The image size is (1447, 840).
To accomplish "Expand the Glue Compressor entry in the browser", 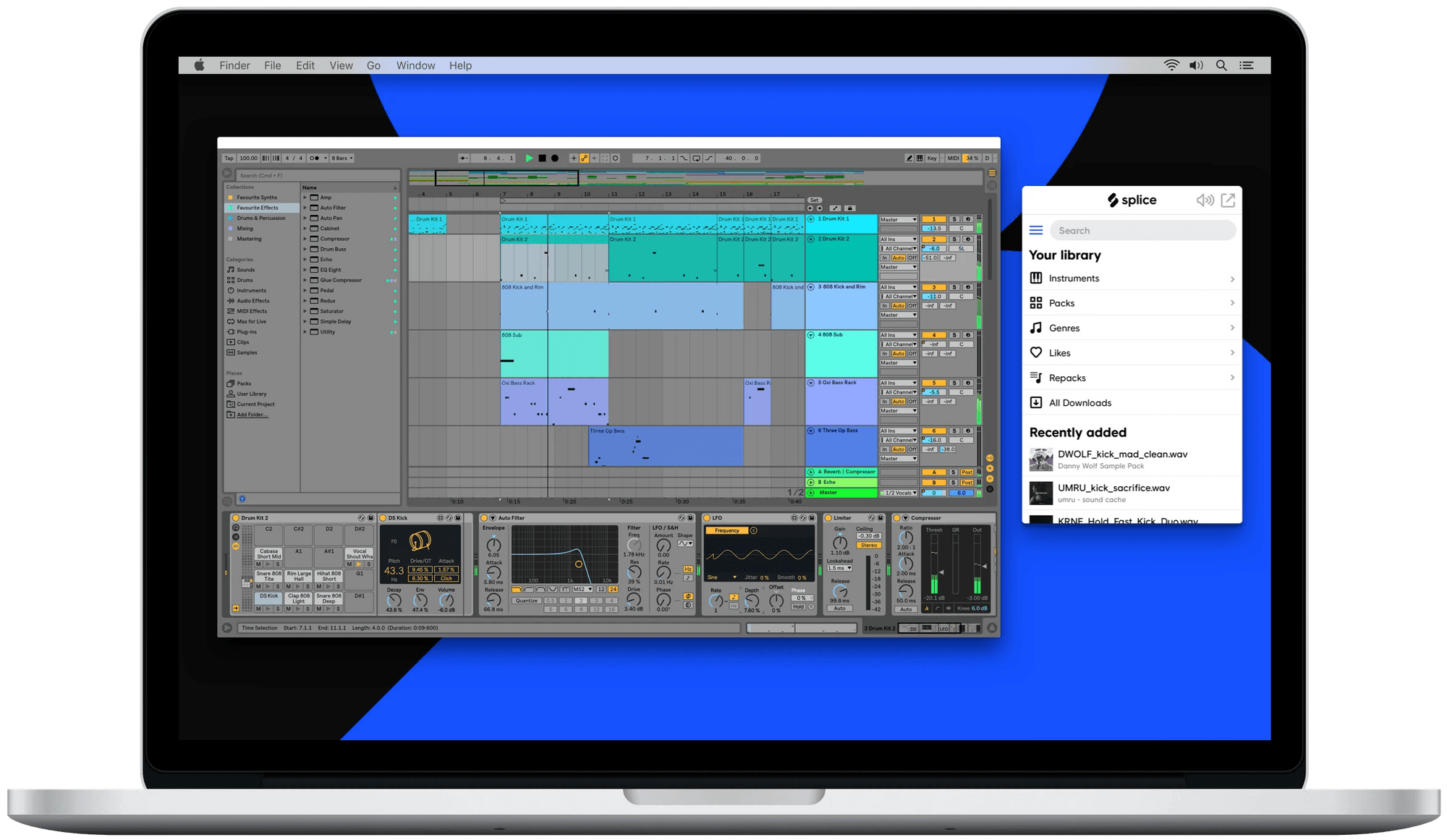I will [x=305, y=280].
